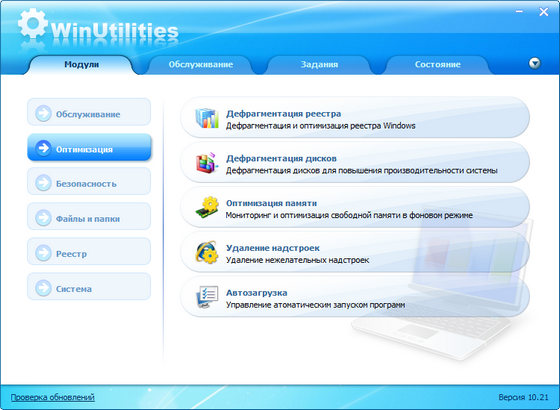Click description 'Дефрагментация и оптимизация реестра Windows'
Screen dimensions: 560x410
click(321, 126)
